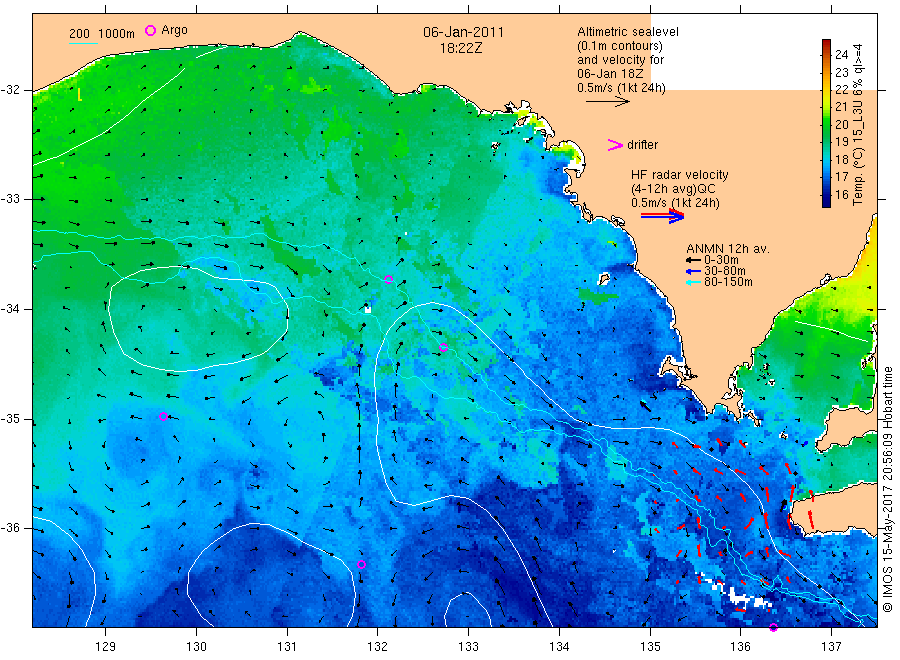Click the magenta Argo circle in the legend
900x660 pixels.
tap(150, 30)
